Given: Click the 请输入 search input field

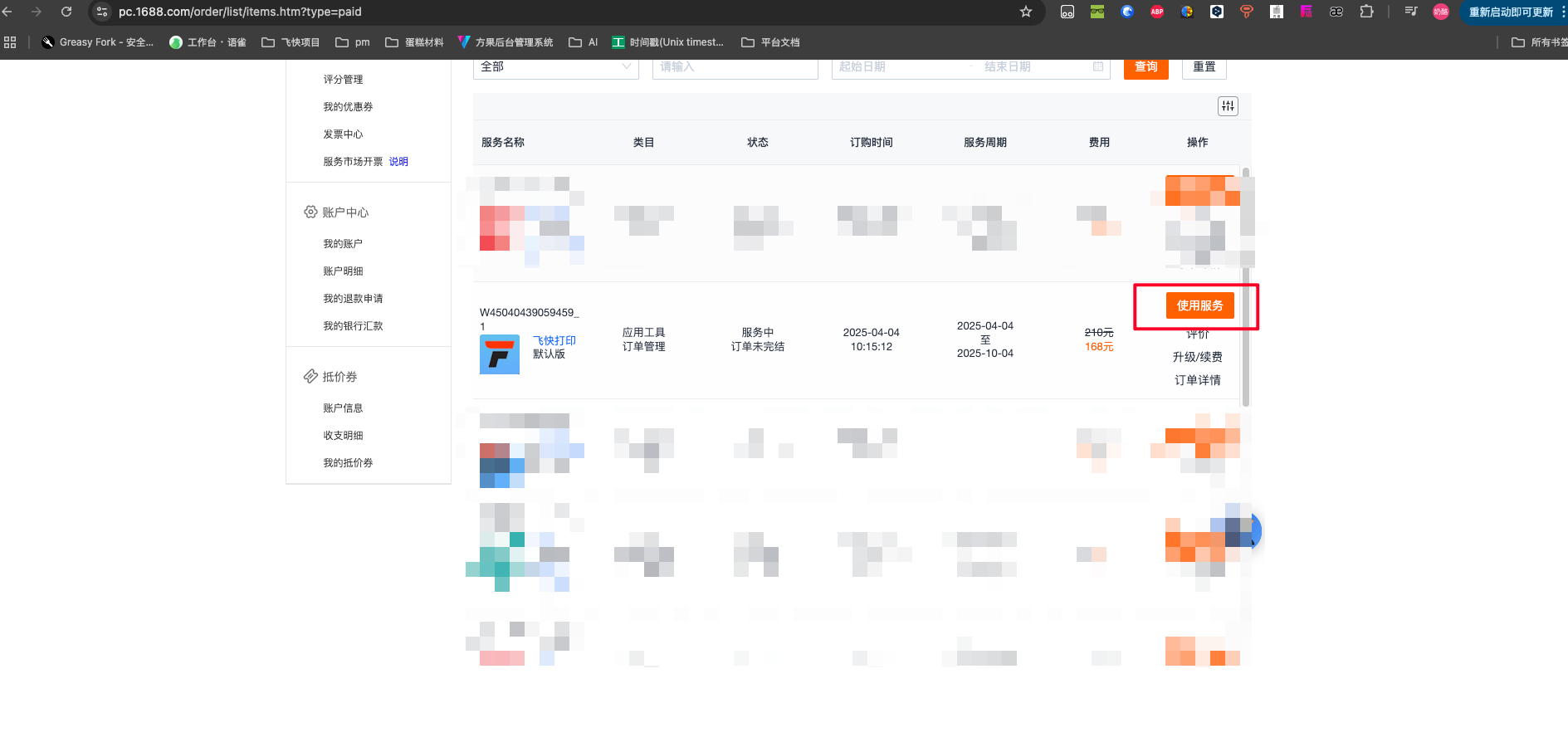Looking at the screenshot, I should (735, 67).
